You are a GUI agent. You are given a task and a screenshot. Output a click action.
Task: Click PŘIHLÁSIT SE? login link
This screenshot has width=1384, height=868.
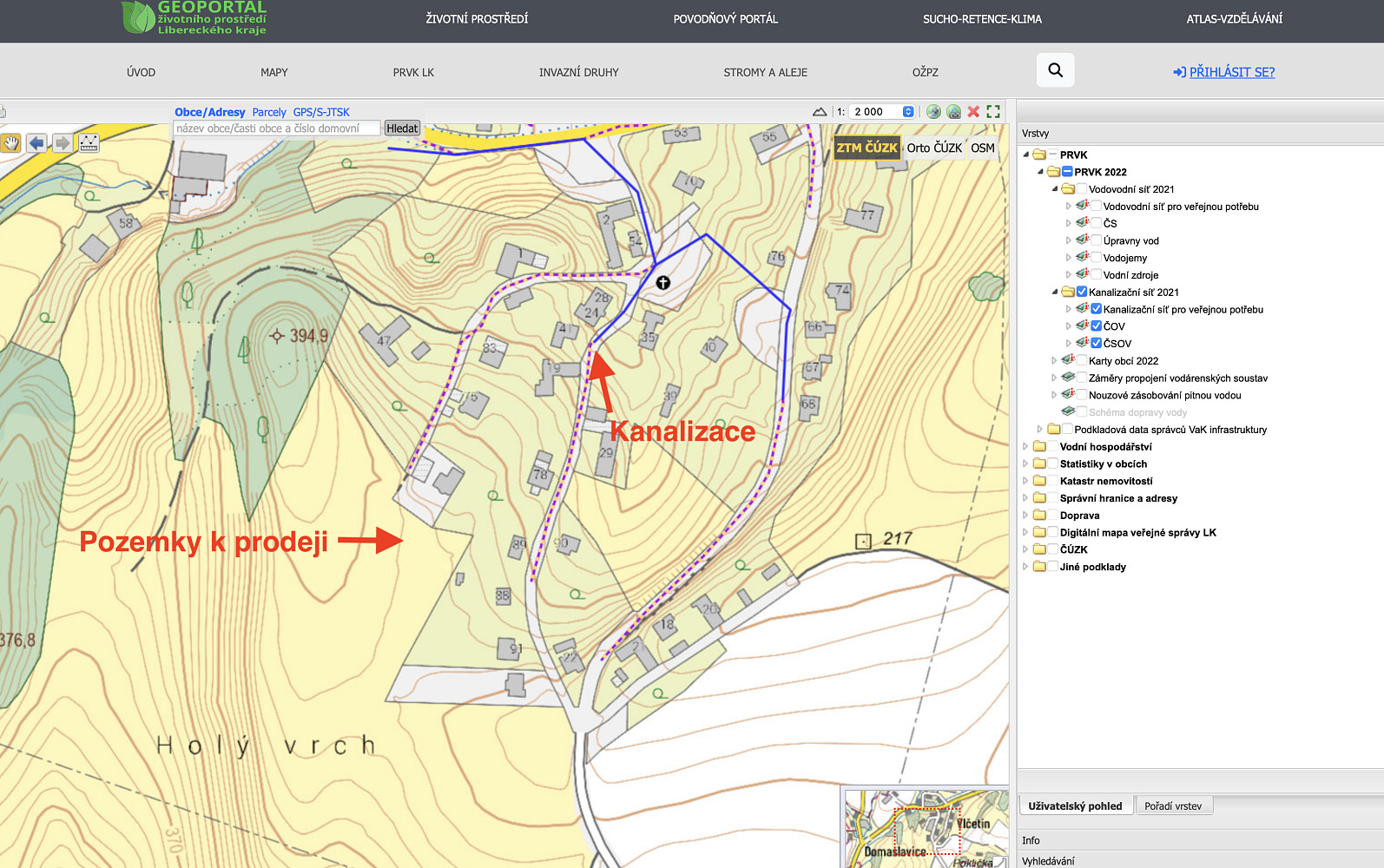1224,72
